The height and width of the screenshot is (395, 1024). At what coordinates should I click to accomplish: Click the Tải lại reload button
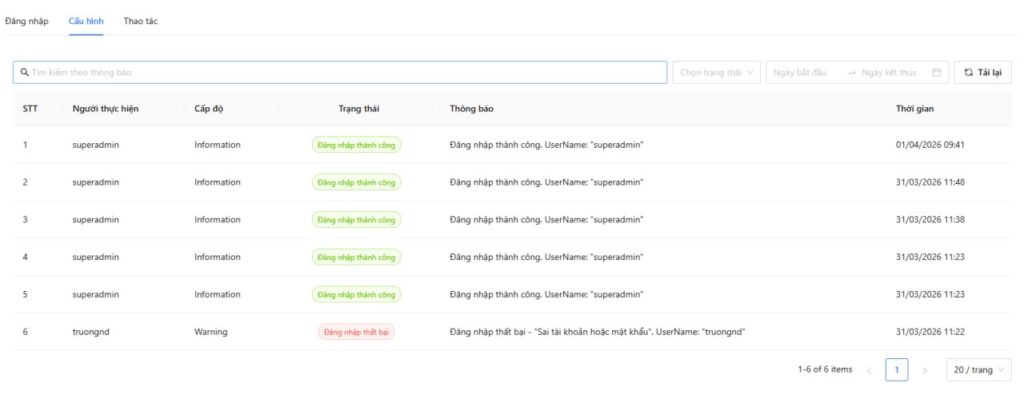click(x=983, y=72)
